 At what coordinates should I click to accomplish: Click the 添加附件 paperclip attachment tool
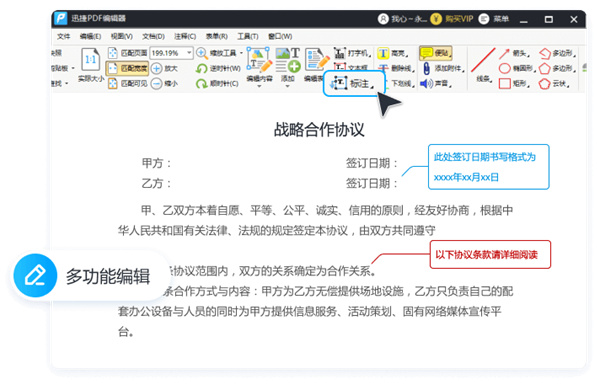[427, 69]
